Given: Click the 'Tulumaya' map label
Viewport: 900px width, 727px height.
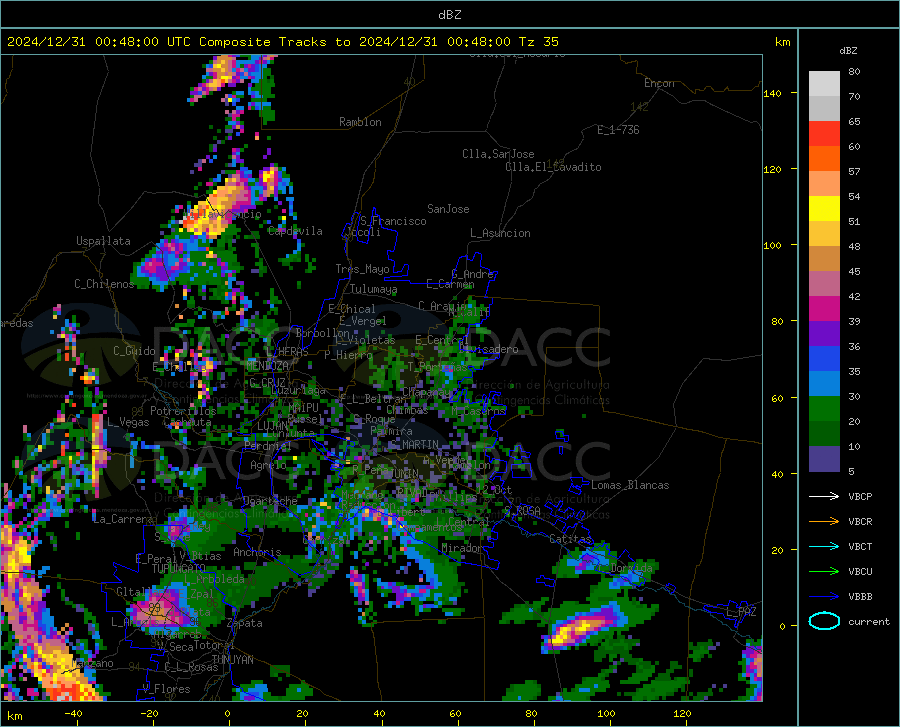Looking at the screenshot, I should click(373, 289).
